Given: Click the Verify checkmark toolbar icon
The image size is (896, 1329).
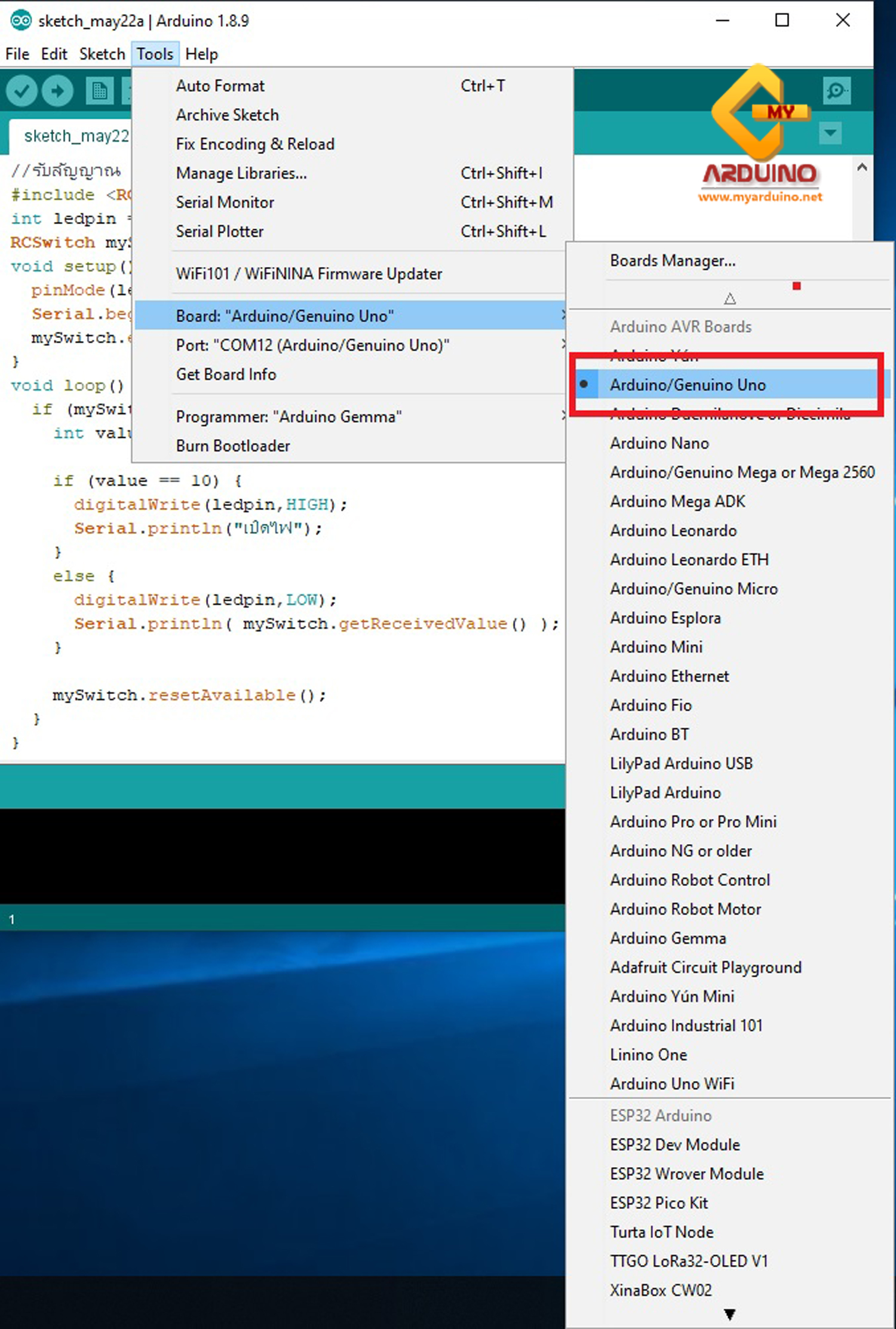Looking at the screenshot, I should (x=22, y=91).
